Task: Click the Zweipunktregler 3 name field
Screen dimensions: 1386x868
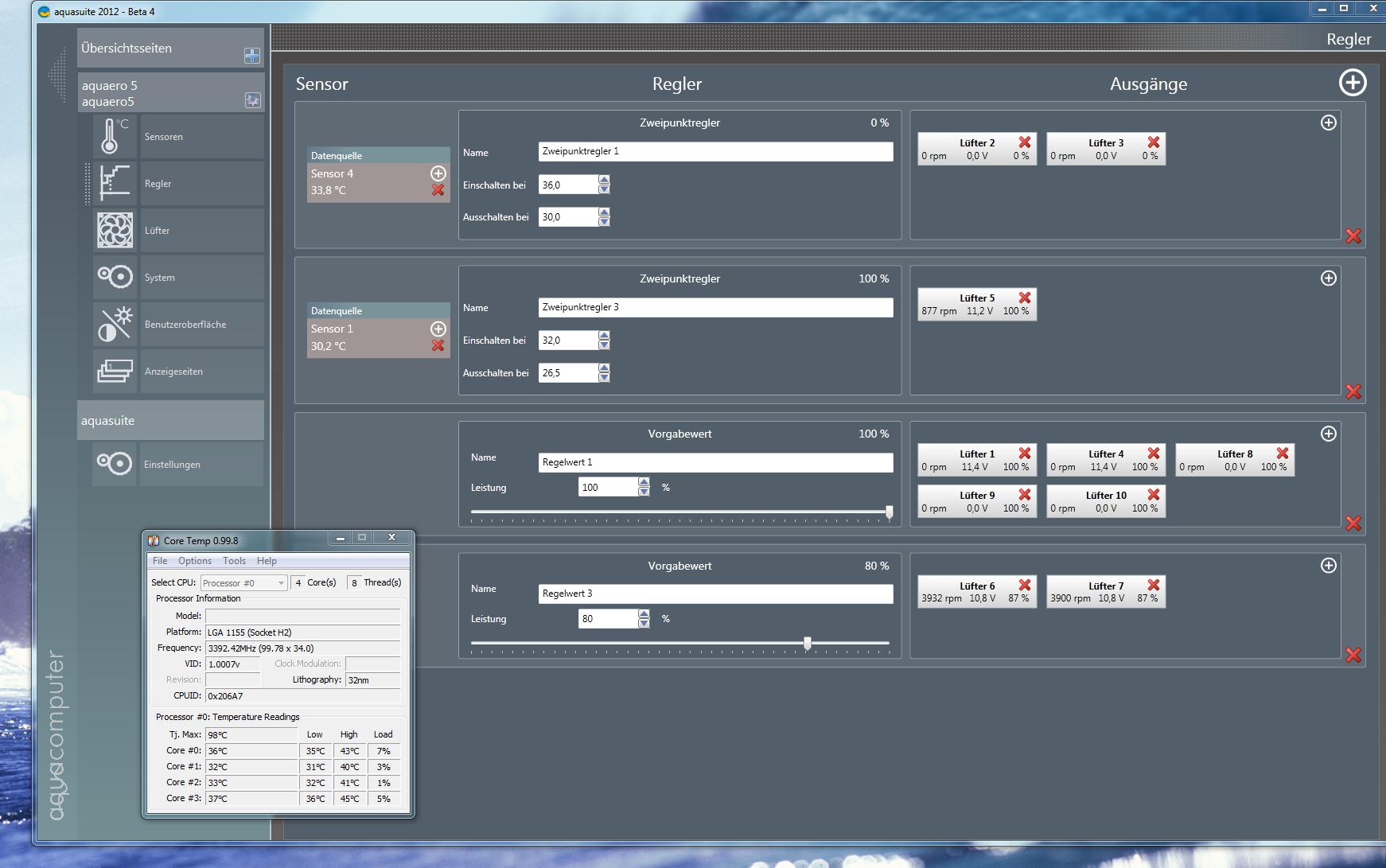Action: (x=714, y=308)
